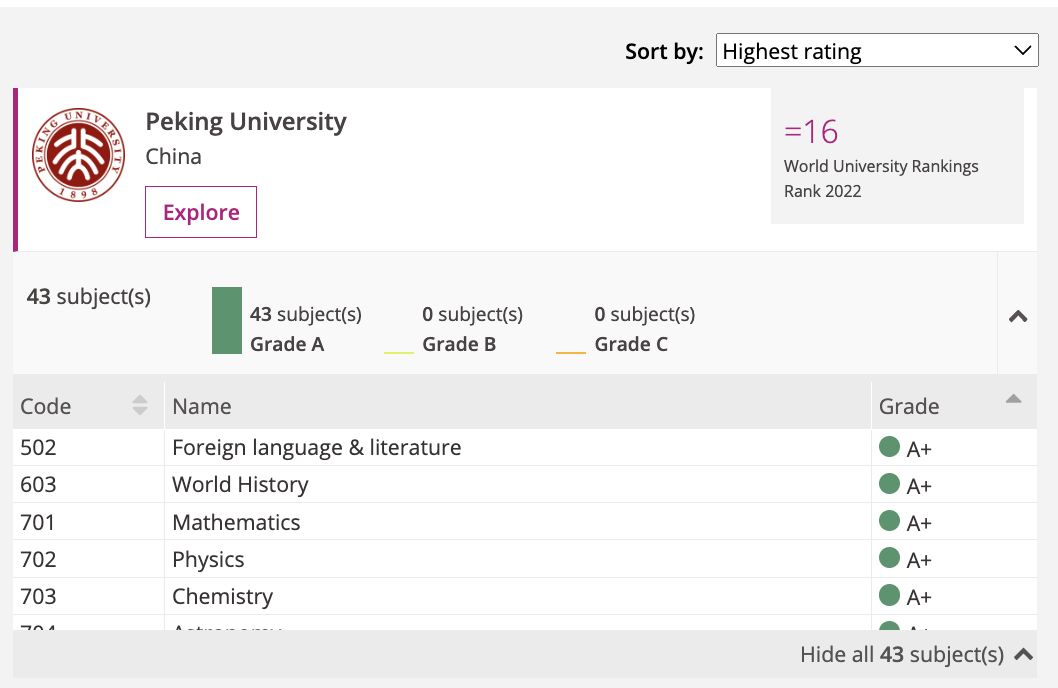The height and width of the screenshot is (688, 1058).
Task: Click the A+ grade for World History
Action: pos(919,486)
